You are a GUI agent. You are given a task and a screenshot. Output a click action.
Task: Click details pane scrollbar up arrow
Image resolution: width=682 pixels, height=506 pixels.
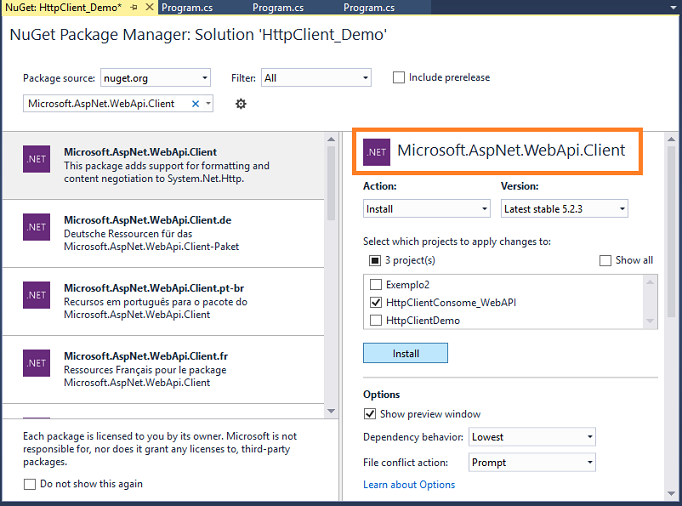pos(671,139)
